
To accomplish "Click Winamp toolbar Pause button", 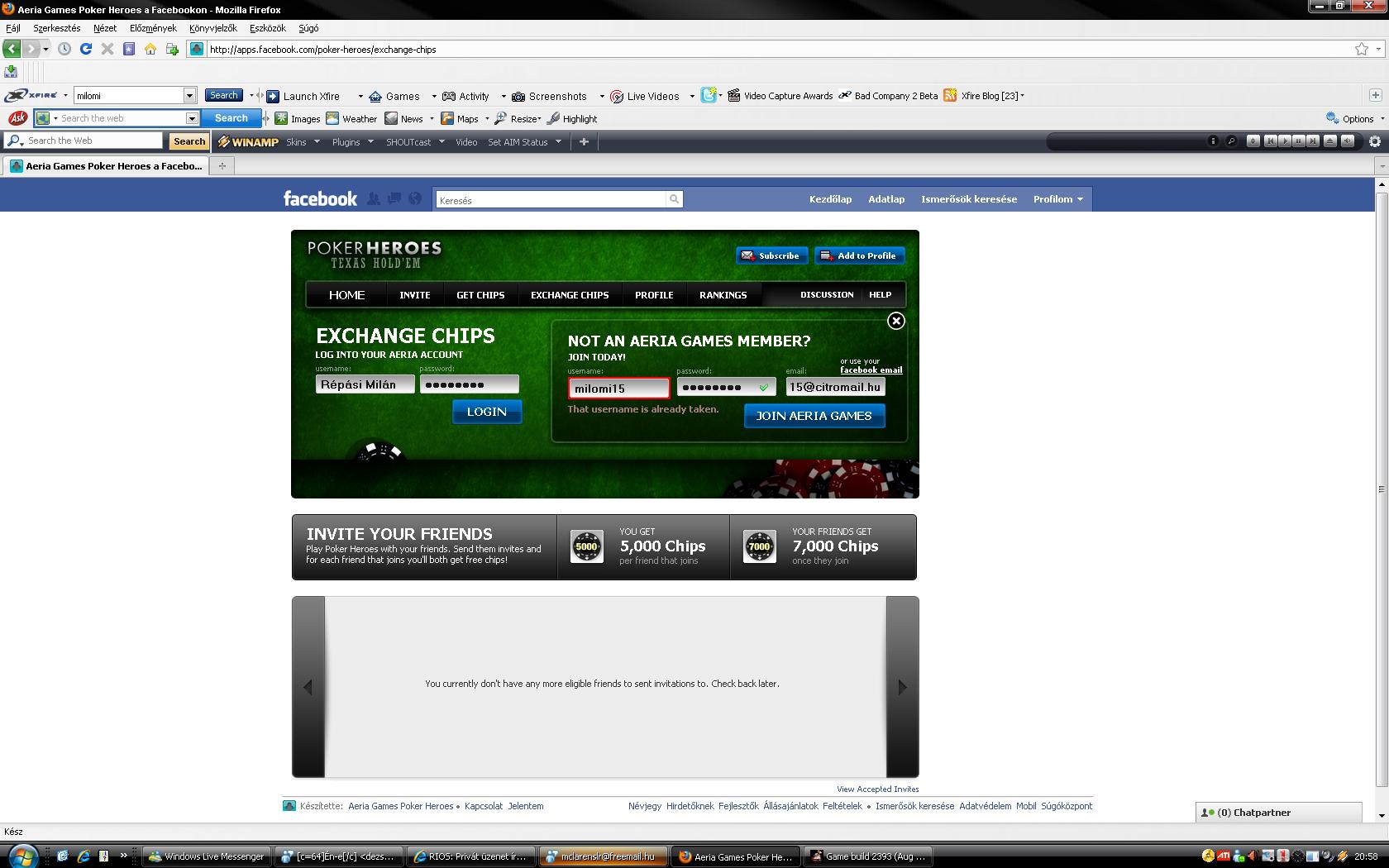I will tap(1299, 141).
